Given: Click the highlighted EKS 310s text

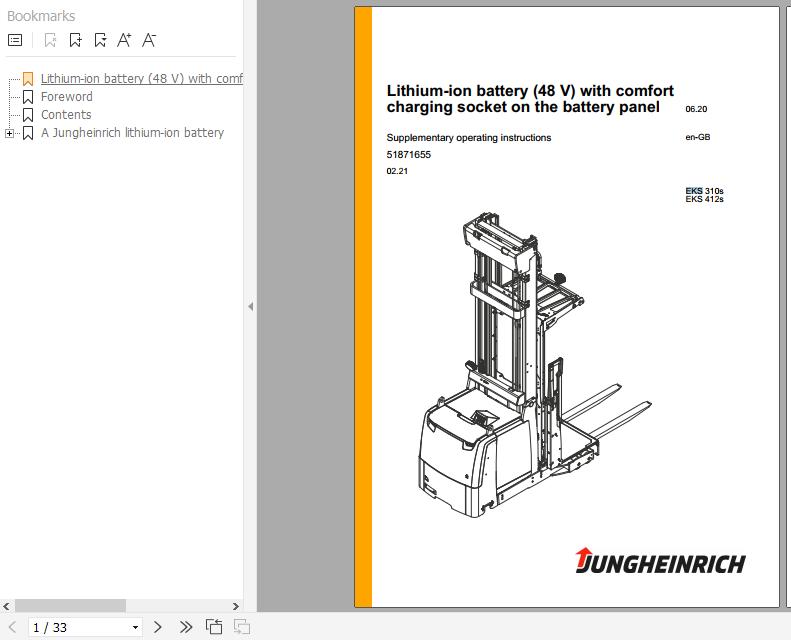Looking at the screenshot, I should 704,191.
